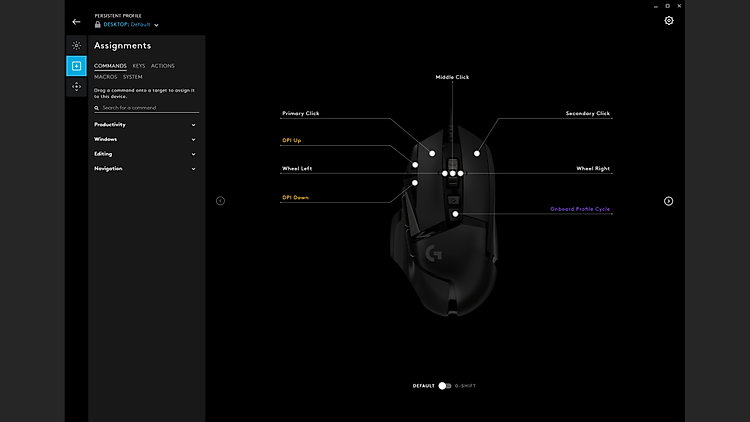This screenshot has height=422, width=750.
Task: Click the Search for a command field
Action: pos(145,107)
